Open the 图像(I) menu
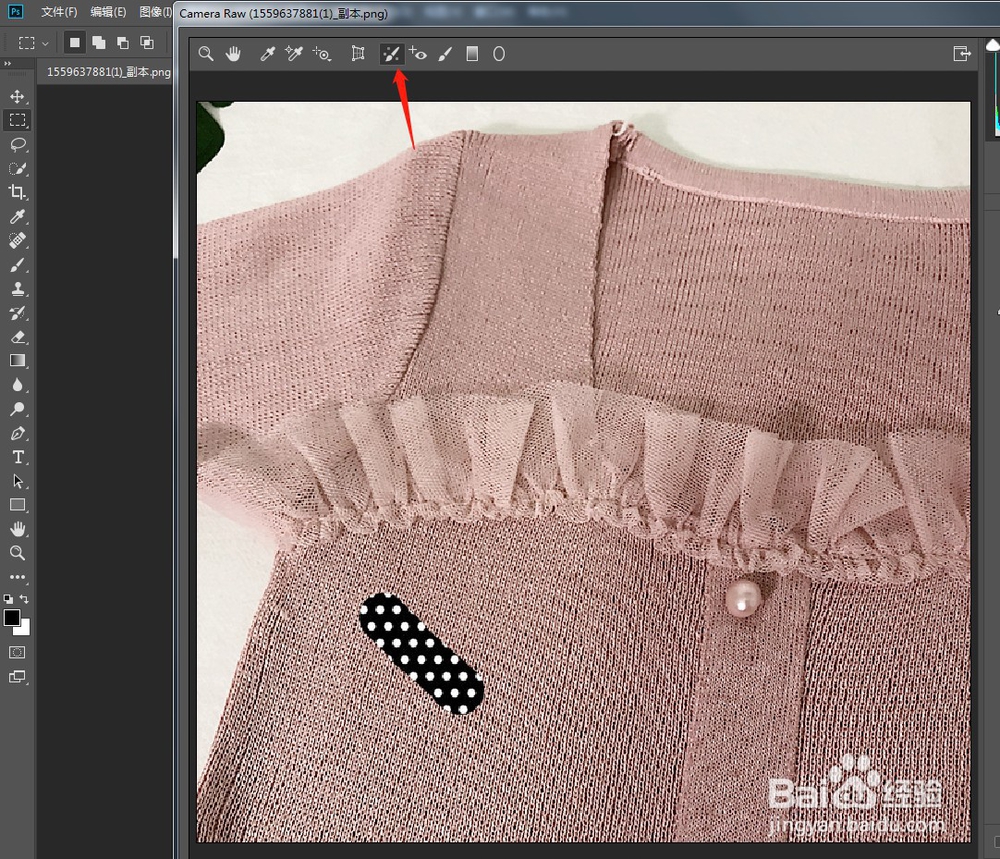The width and height of the screenshot is (1000, 859). click(x=155, y=12)
